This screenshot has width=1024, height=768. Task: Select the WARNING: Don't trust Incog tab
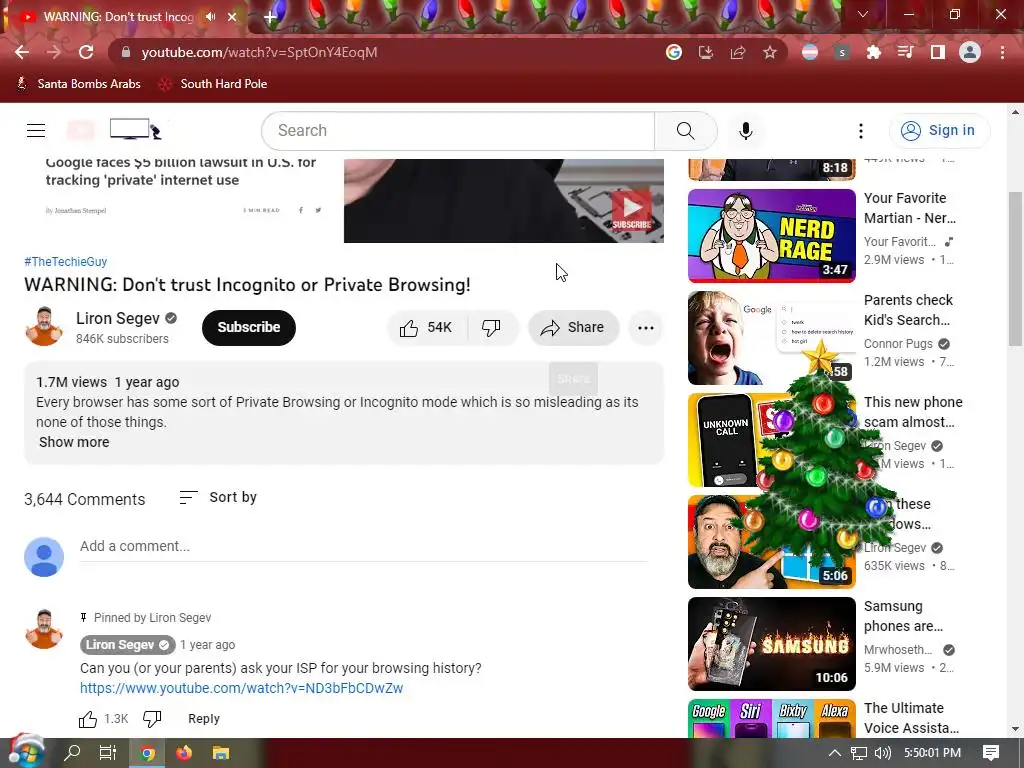point(118,17)
